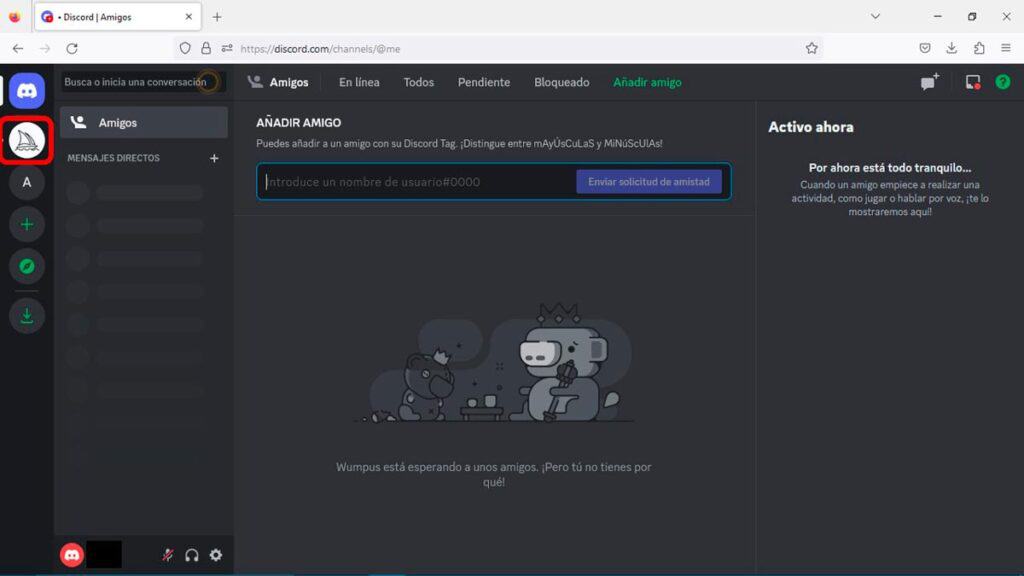Toggle headphones deafen

click(x=191, y=555)
